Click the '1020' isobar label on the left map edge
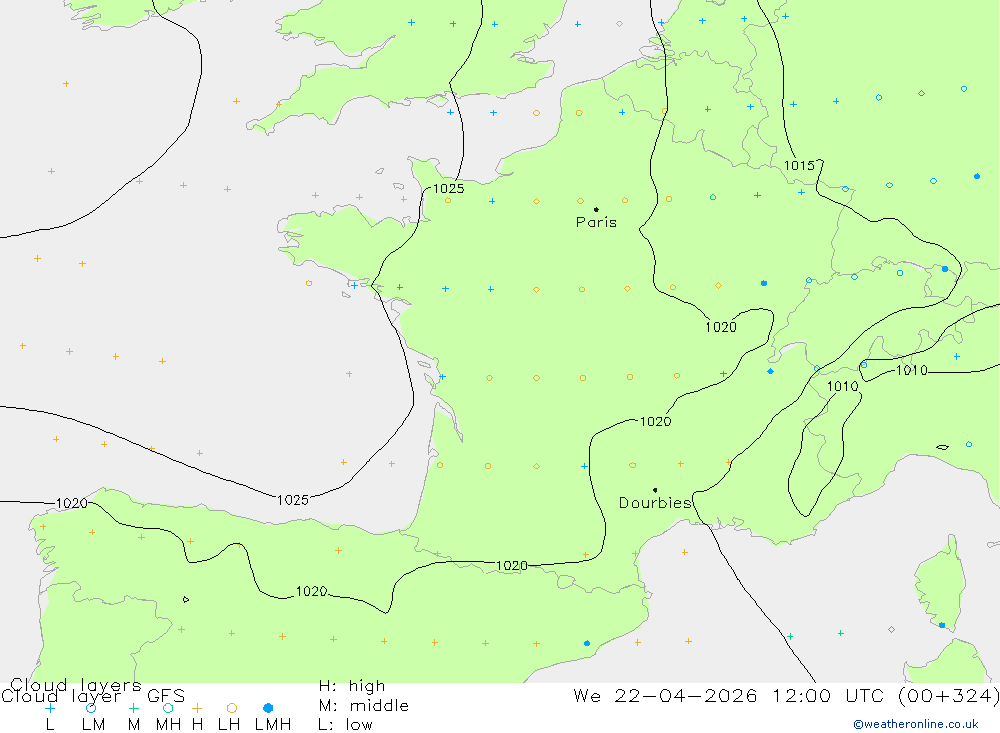Image resolution: width=1000 pixels, height=733 pixels. point(71,503)
